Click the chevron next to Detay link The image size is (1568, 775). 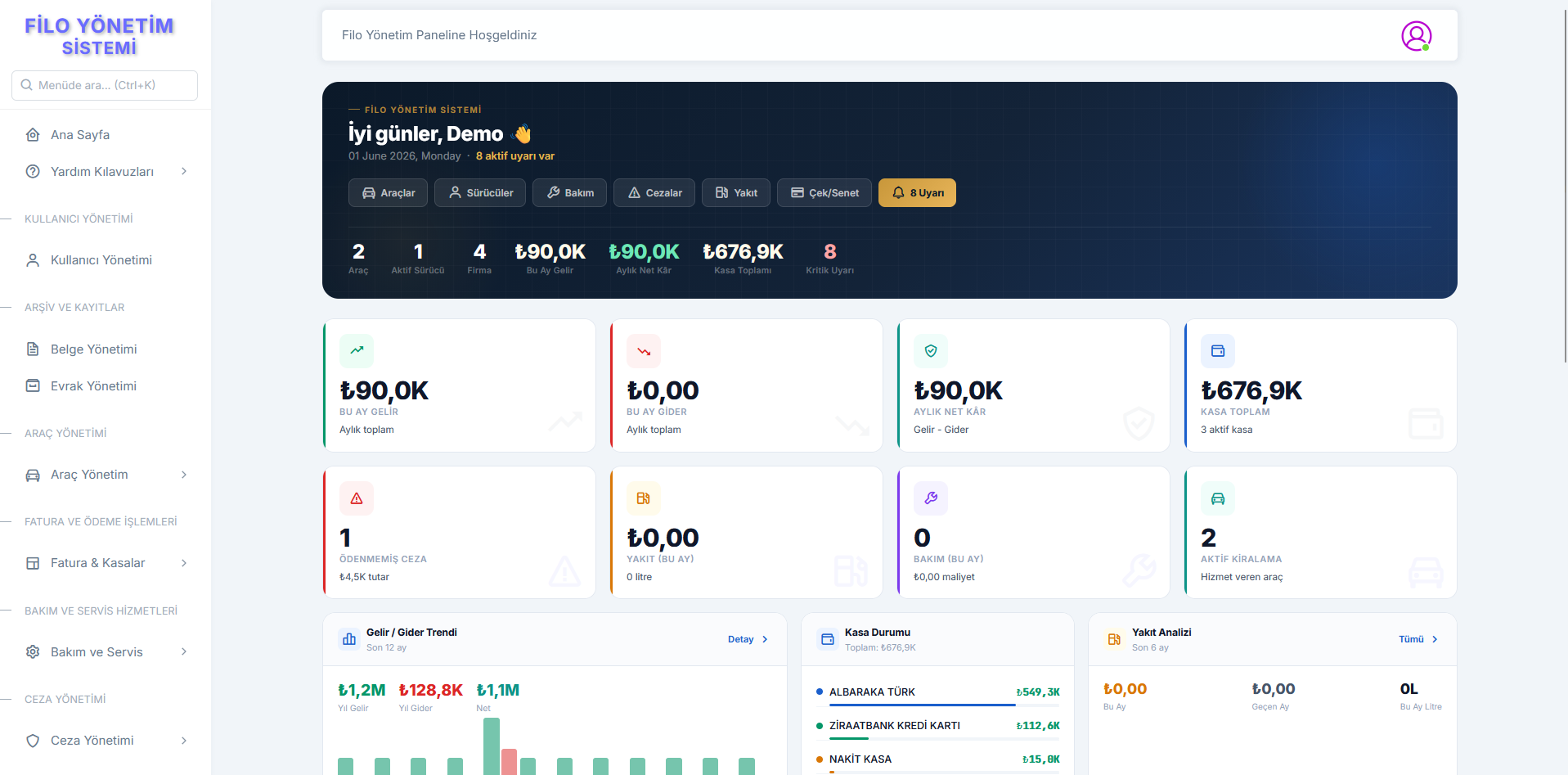[x=765, y=640]
